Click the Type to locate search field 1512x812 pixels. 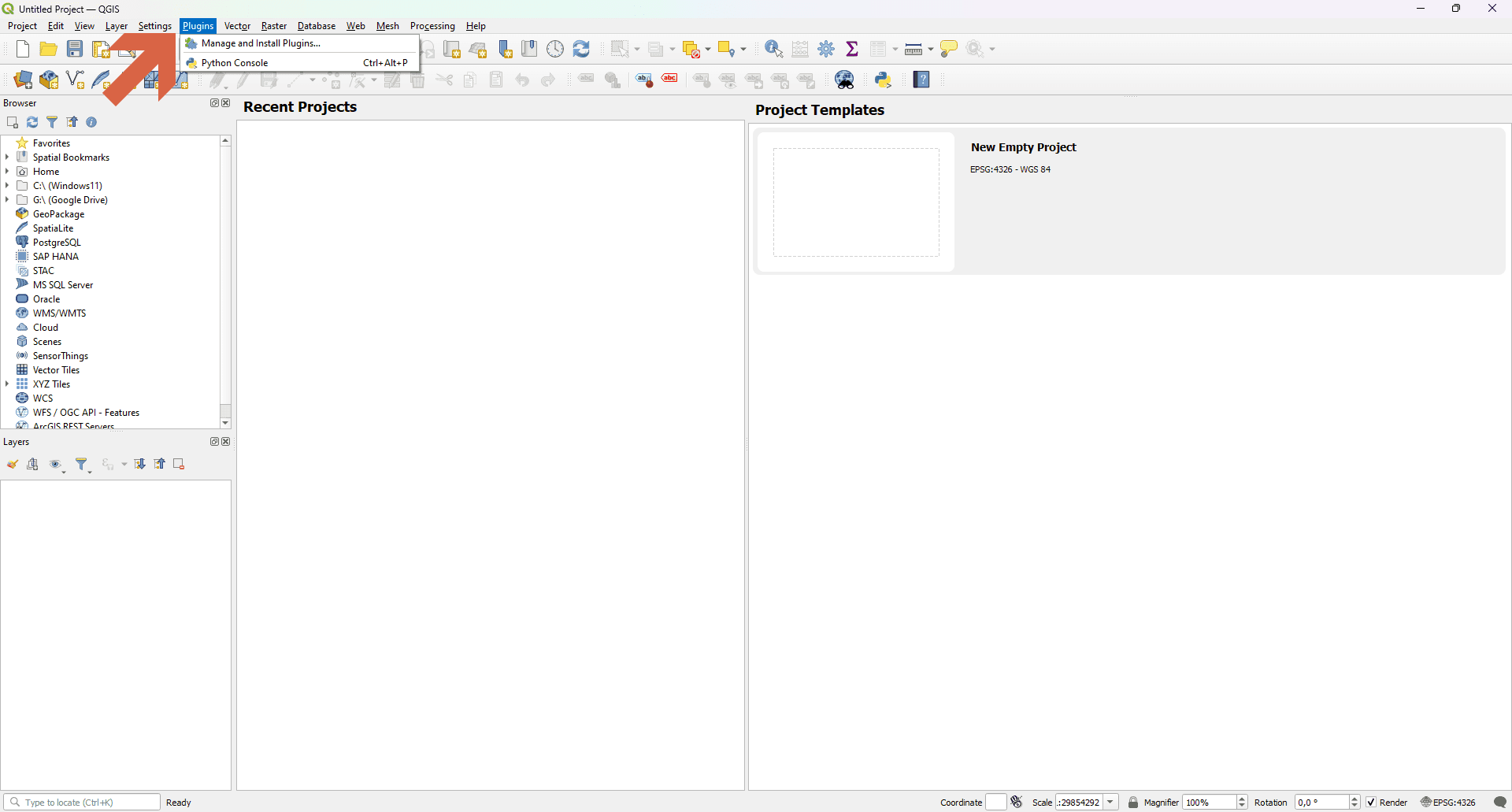[x=82, y=803]
